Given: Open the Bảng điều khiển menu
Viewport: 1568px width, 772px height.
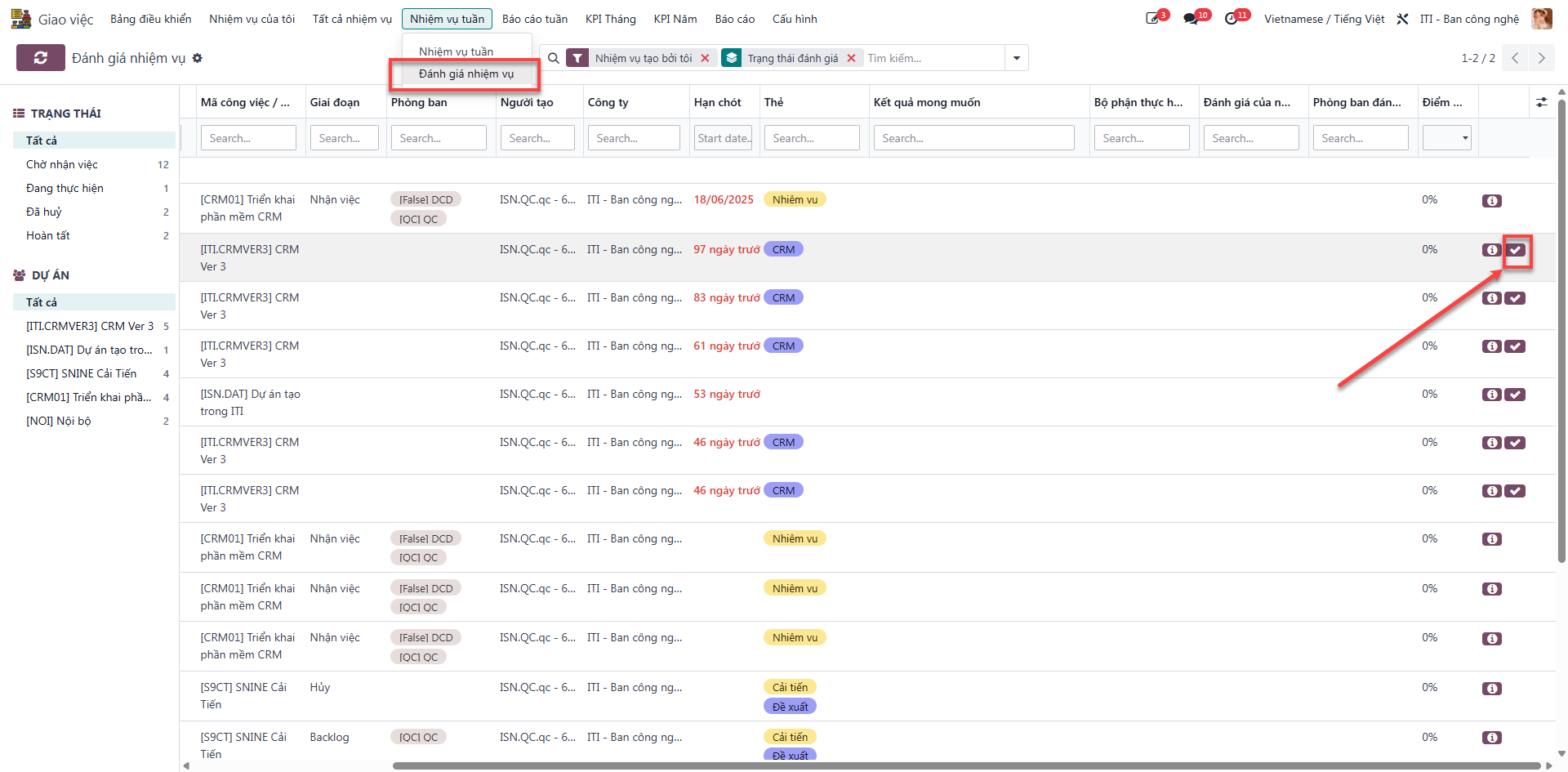Looking at the screenshot, I should [x=151, y=19].
